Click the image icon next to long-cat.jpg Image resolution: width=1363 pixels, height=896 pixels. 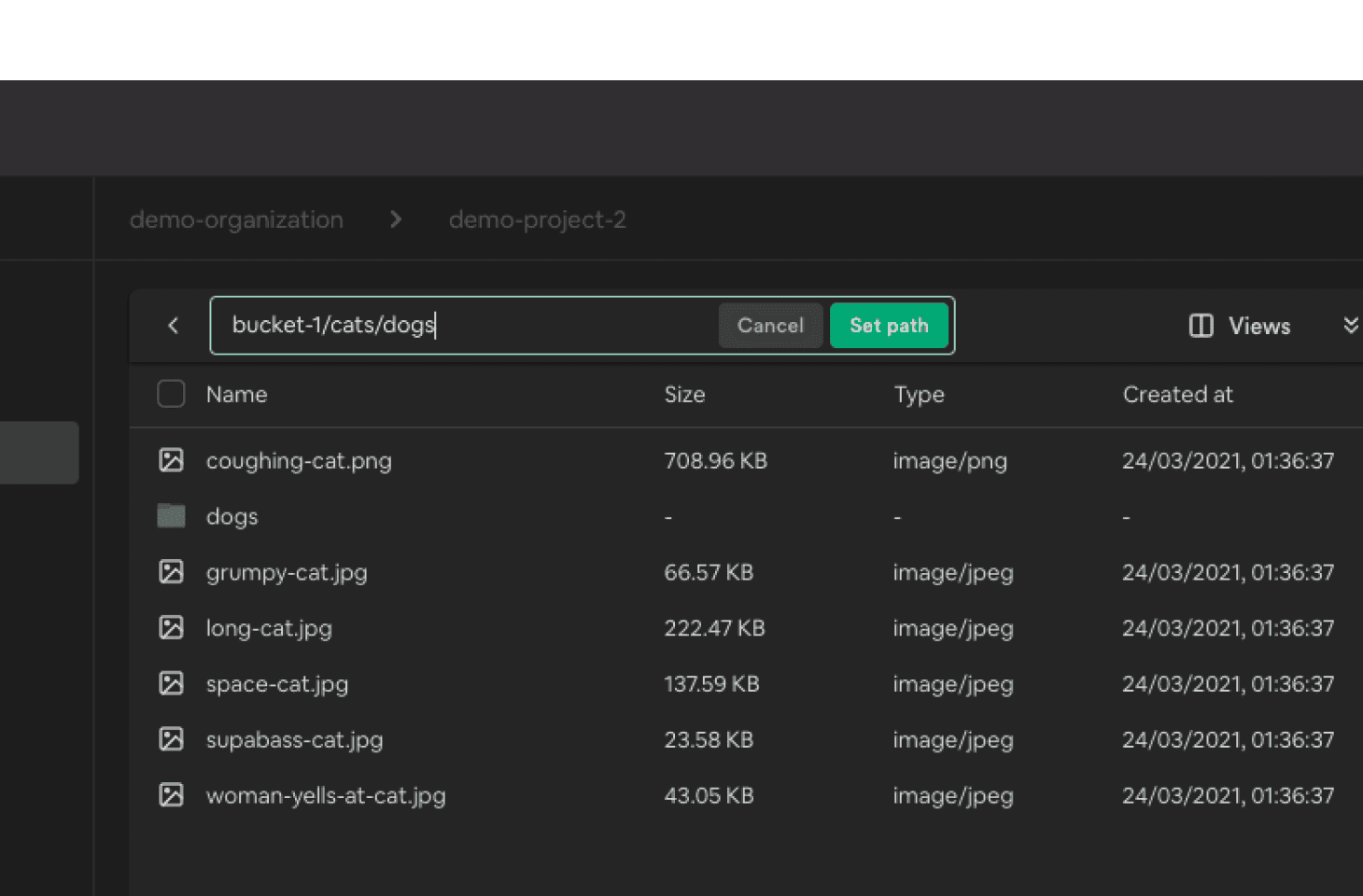(x=171, y=627)
